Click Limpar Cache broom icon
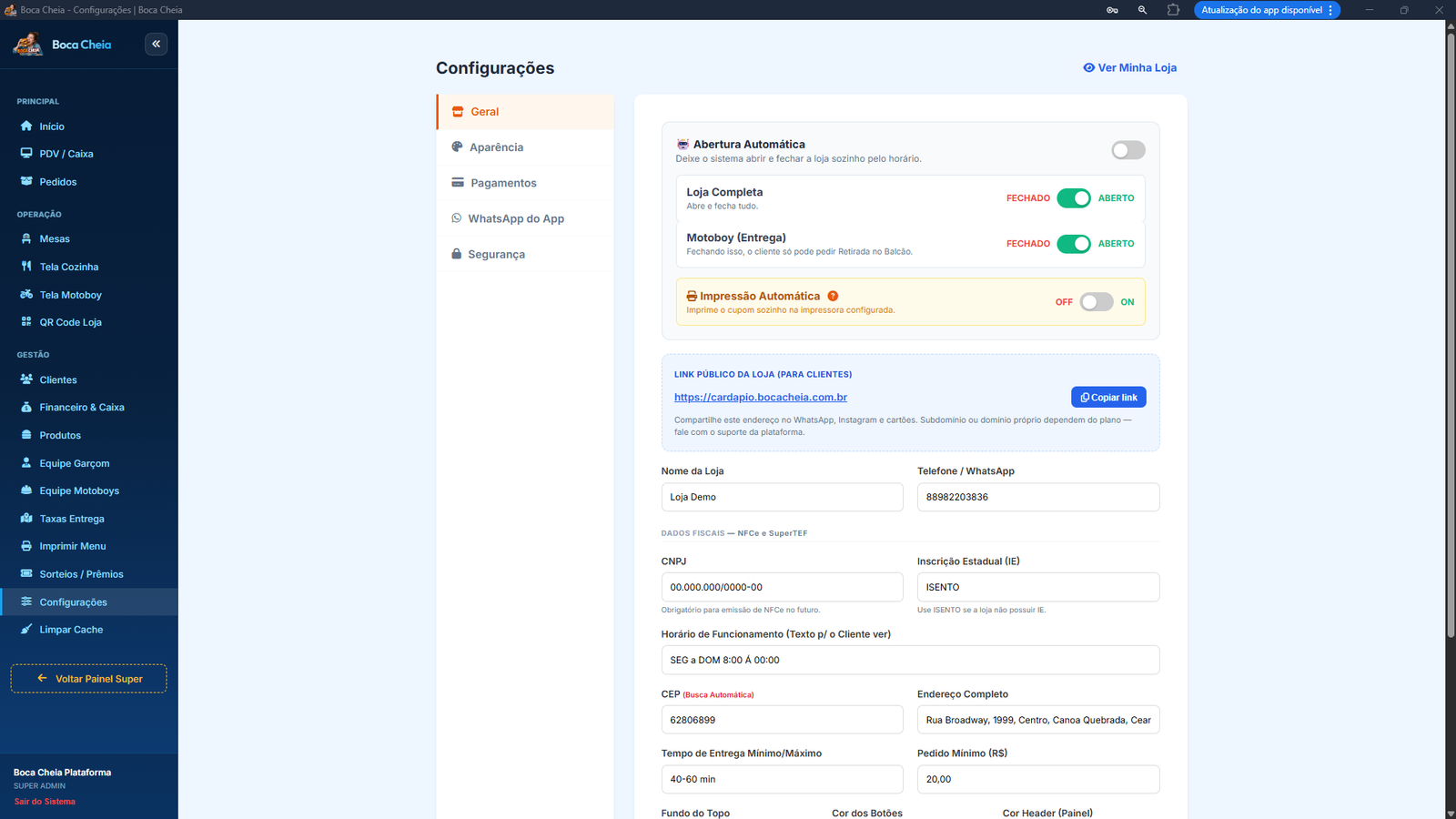Viewport: 1456px width, 819px height. point(26,630)
